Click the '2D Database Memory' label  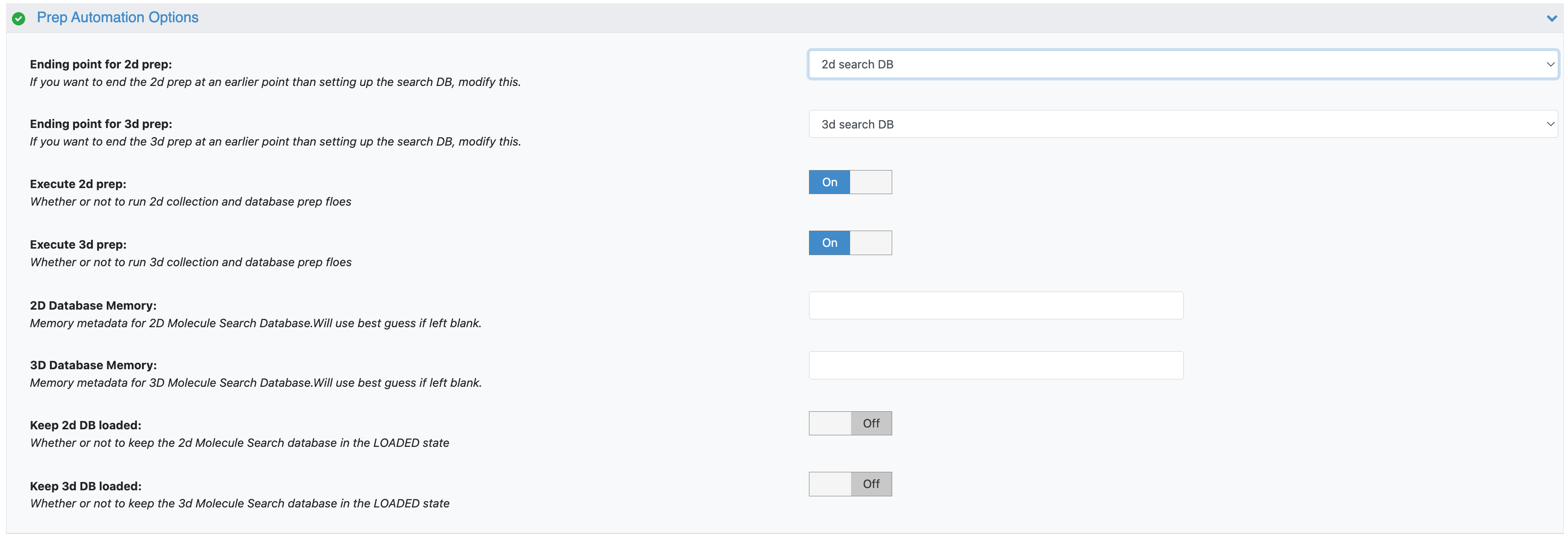tap(93, 305)
